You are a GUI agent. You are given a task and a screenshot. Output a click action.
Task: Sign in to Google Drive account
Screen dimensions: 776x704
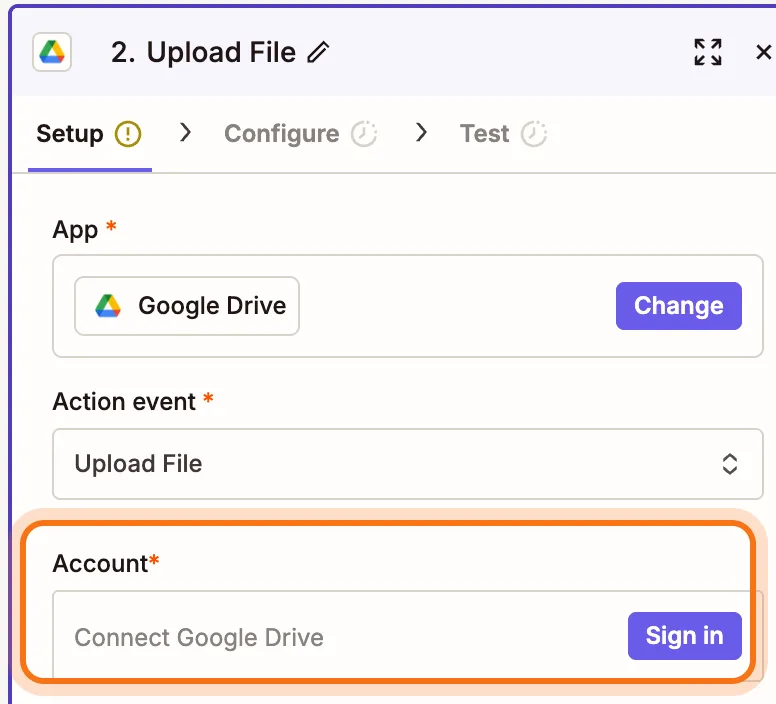pyautogui.click(x=684, y=636)
